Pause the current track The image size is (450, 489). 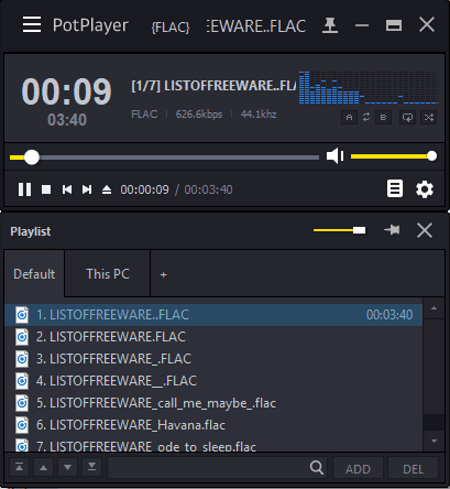(x=25, y=190)
